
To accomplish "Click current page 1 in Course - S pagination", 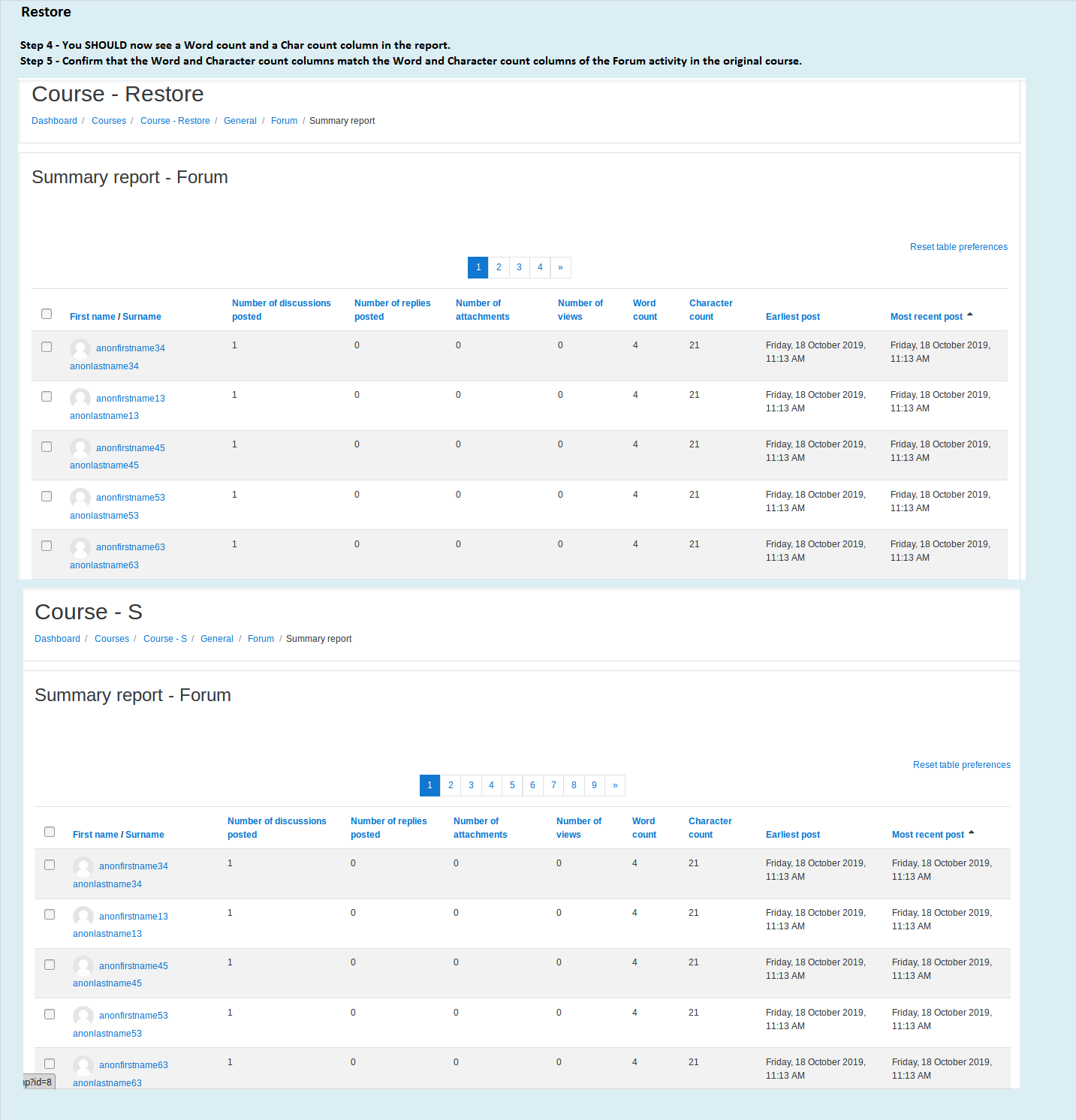I will [429, 785].
